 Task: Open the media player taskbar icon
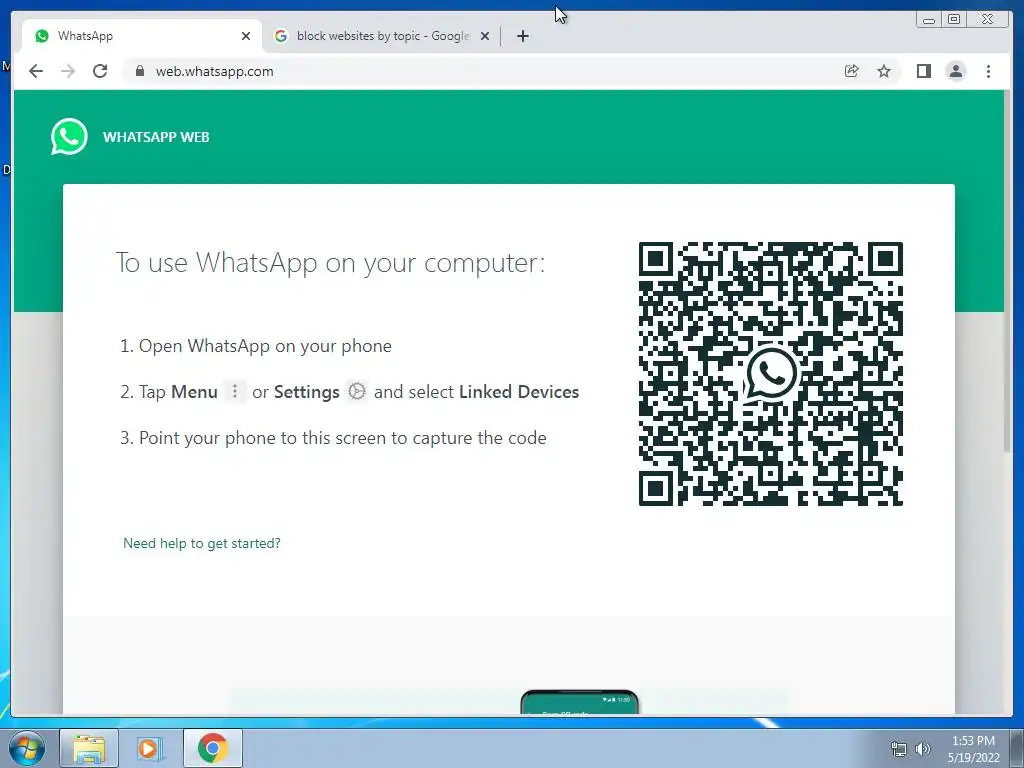point(149,748)
